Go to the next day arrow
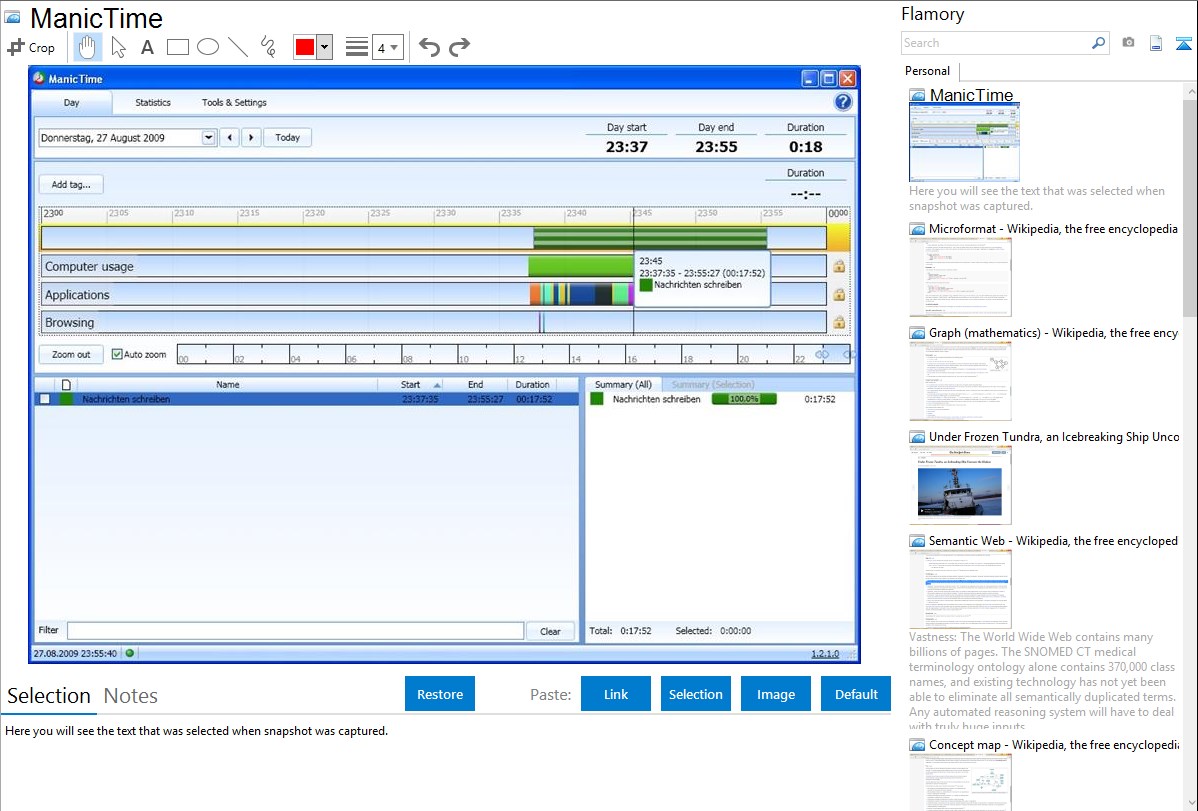1198x811 pixels. 251,138
